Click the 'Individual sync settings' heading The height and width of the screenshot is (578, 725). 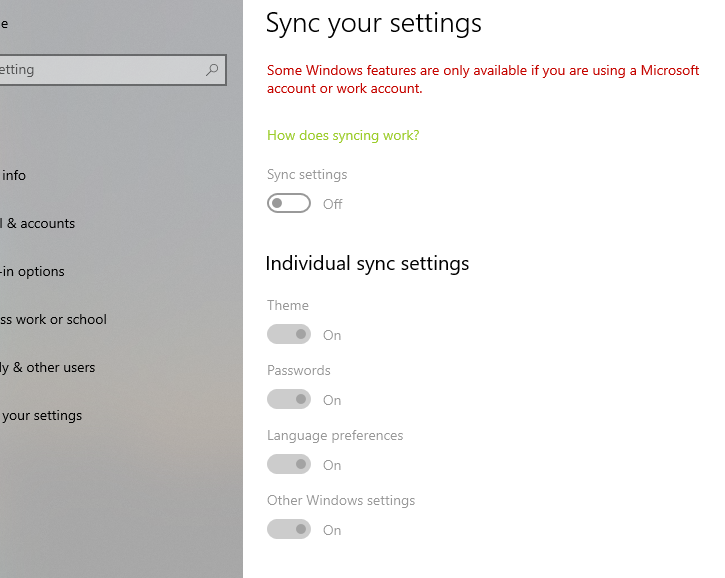click(x=367, y=264)
